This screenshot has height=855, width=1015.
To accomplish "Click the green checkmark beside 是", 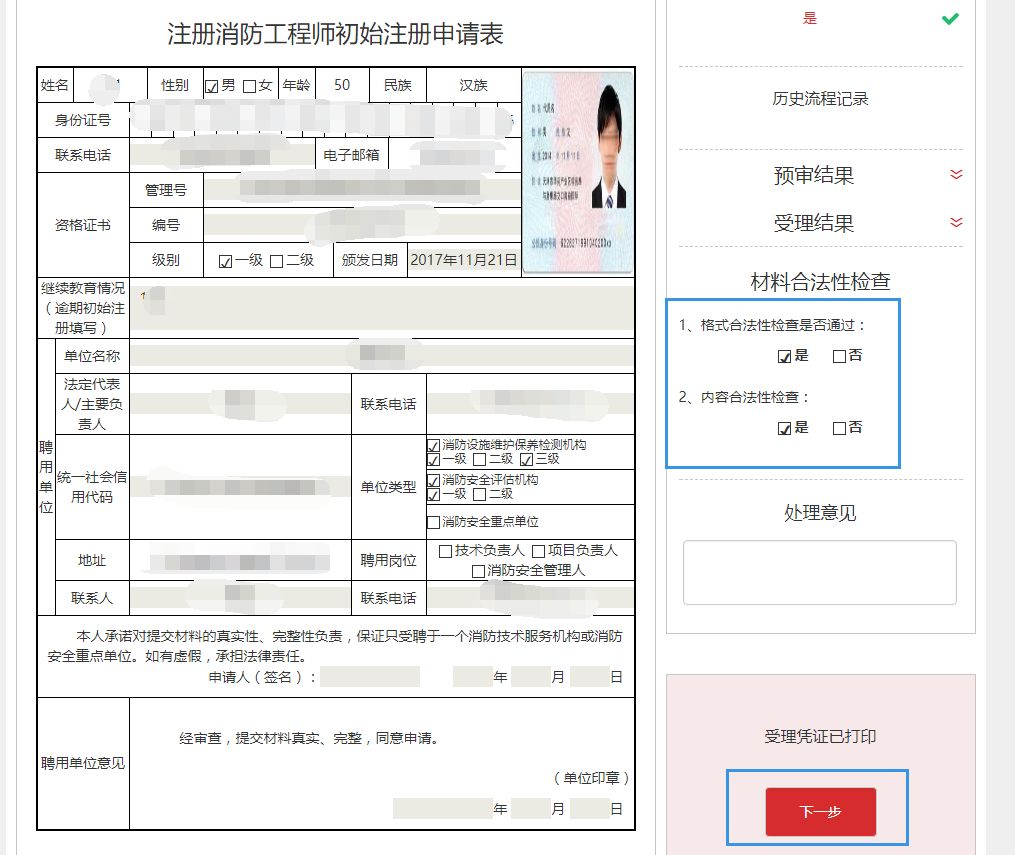I will click(949, 18).
